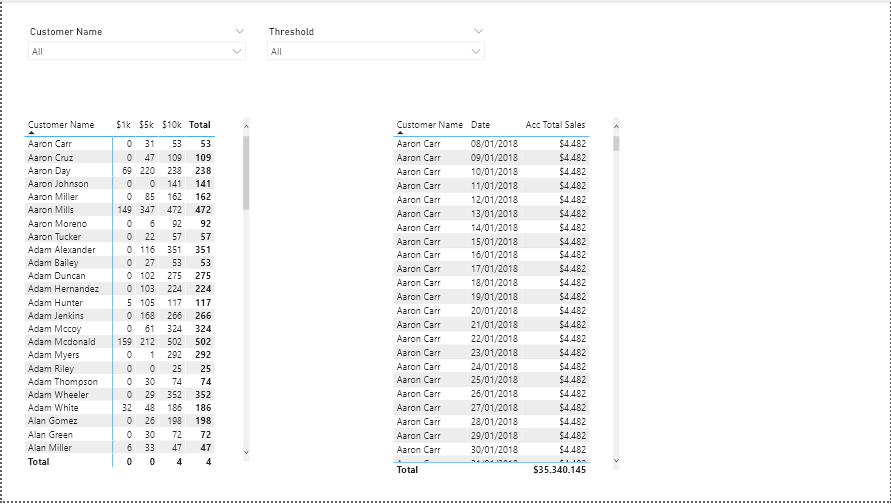Sort left table by $1k column header
This screenshot has height=504, width=891.
coord(123,125)
